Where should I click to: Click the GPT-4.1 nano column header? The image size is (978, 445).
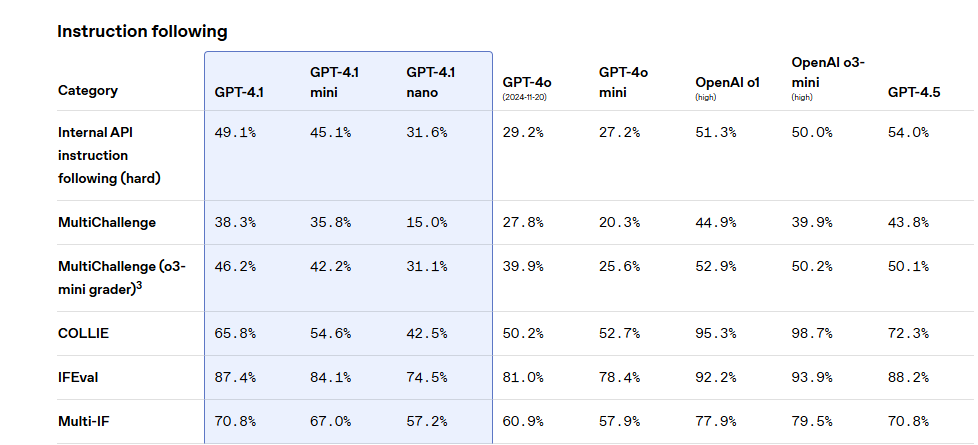point(431,82)
